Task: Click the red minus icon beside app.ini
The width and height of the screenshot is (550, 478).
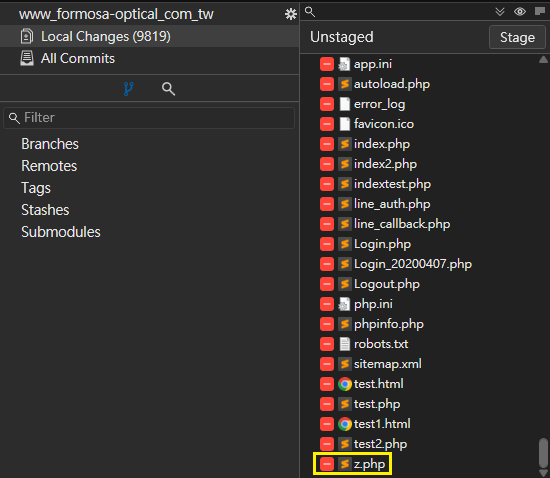Action: tap(327, 65)
